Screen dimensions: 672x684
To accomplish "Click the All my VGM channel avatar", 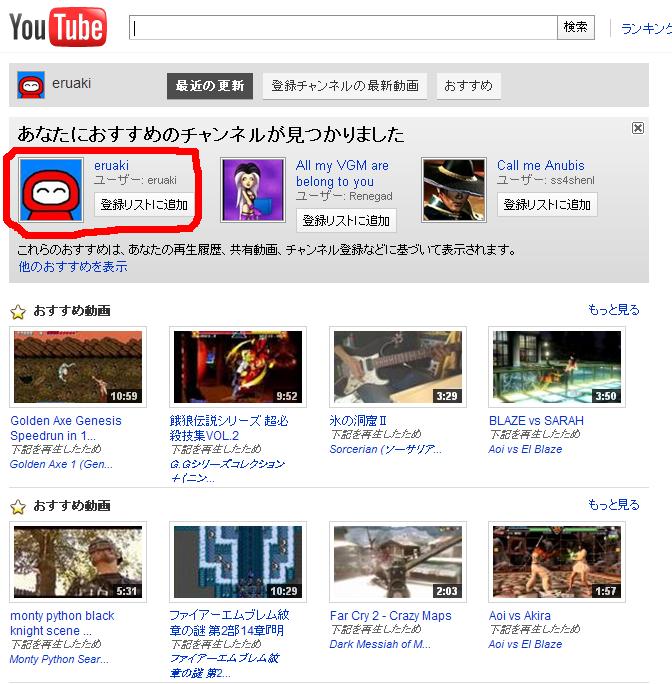I will click(x=253, y=190).
